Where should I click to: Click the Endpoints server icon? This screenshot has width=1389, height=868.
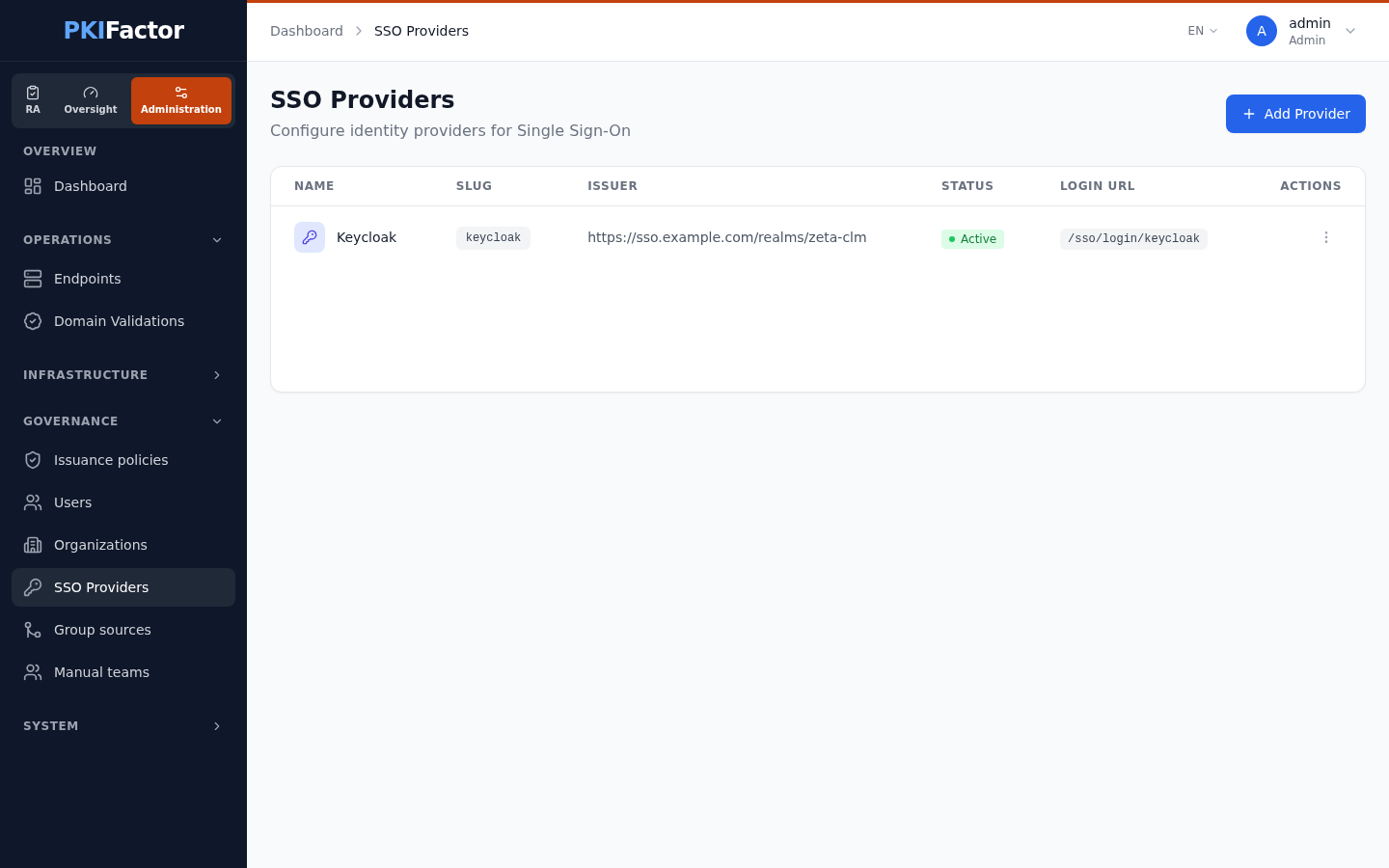(33, 279)
